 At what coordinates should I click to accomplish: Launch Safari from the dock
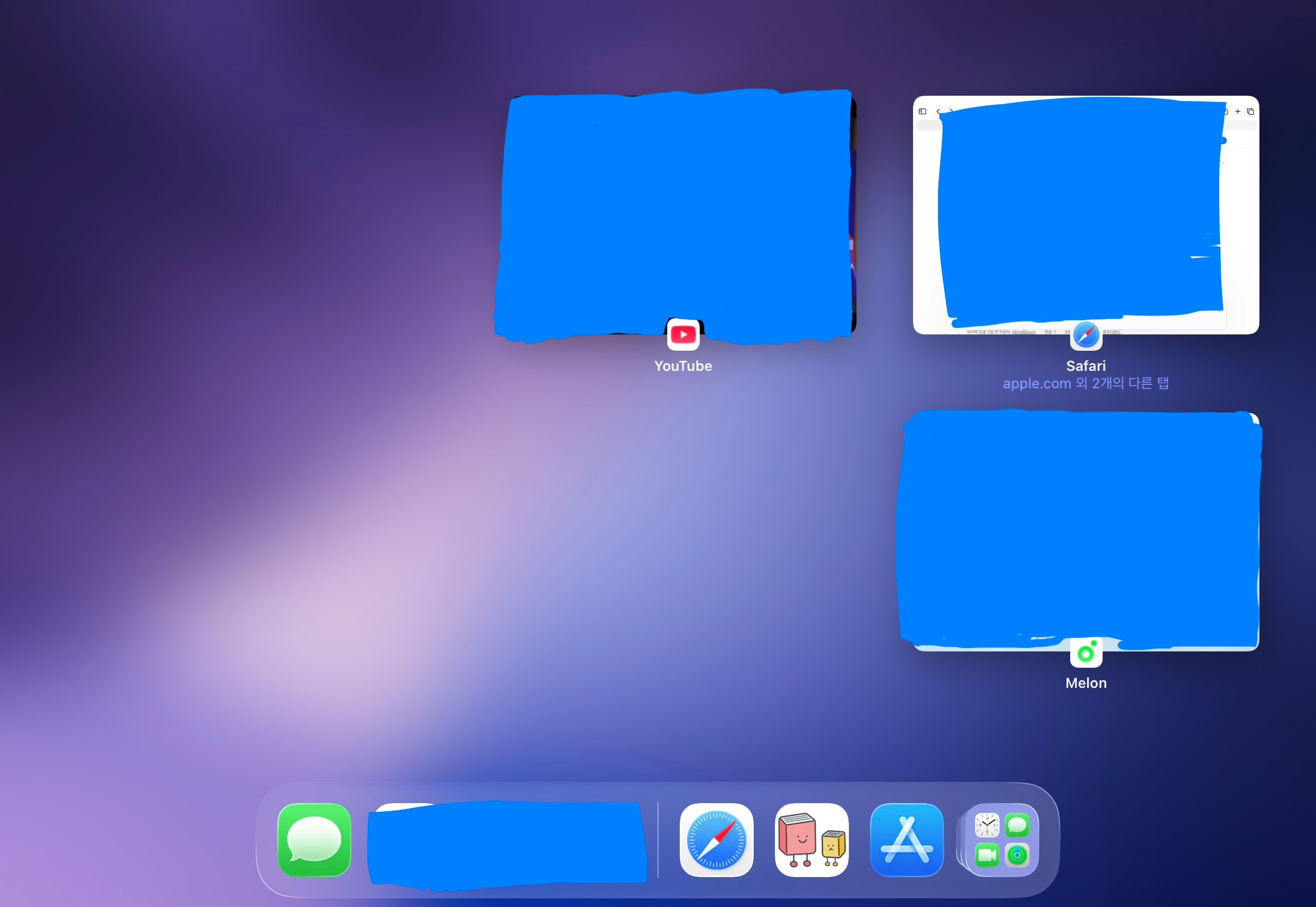(717, 840)
